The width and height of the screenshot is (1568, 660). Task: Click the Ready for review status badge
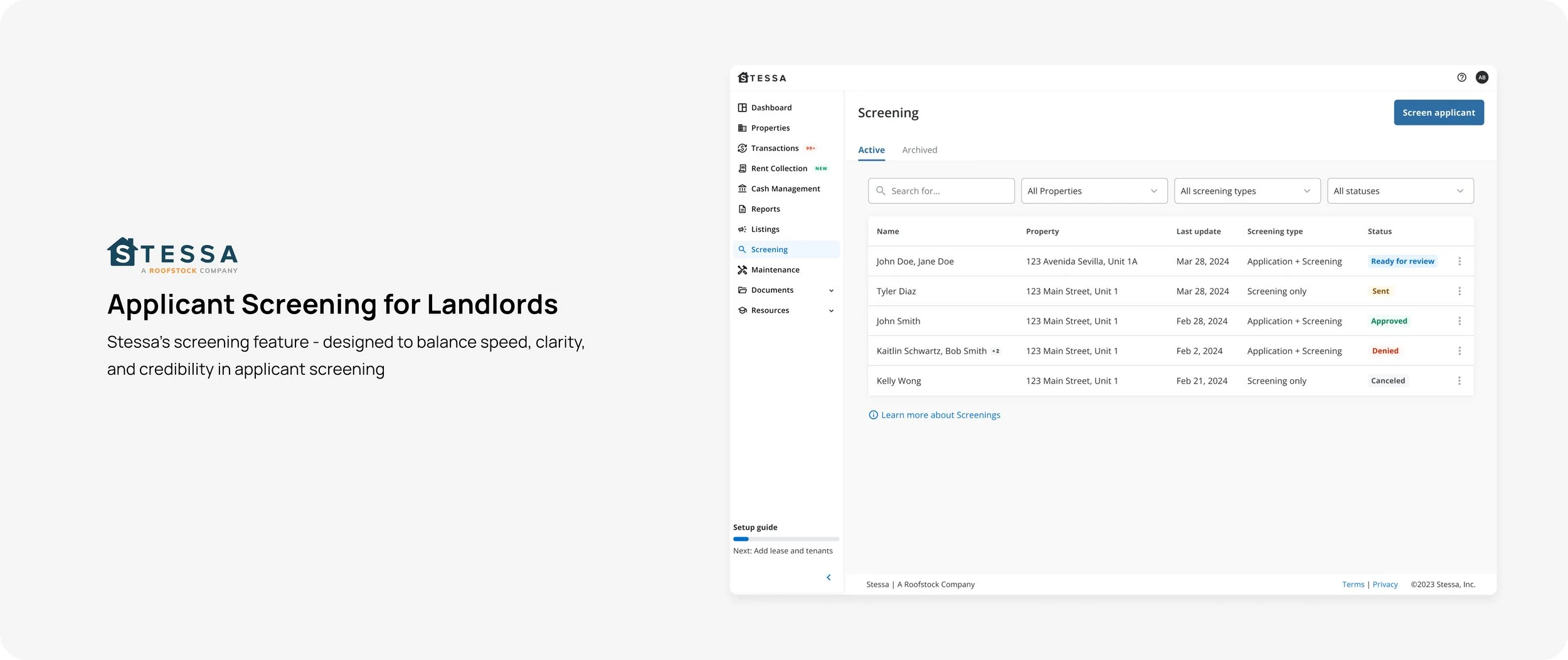1402,261
